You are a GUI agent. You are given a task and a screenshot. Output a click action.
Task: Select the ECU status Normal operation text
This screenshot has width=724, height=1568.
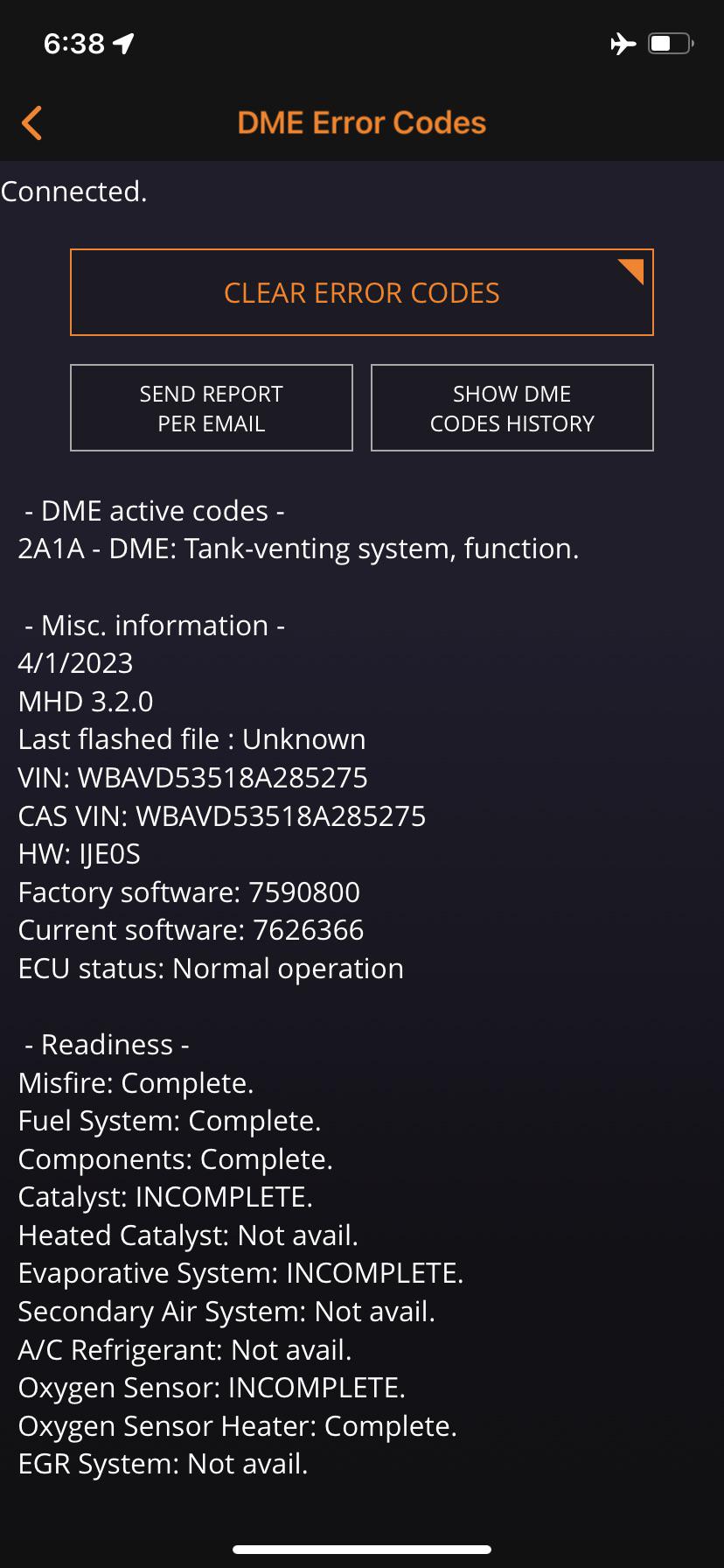(x=210, y=968)
